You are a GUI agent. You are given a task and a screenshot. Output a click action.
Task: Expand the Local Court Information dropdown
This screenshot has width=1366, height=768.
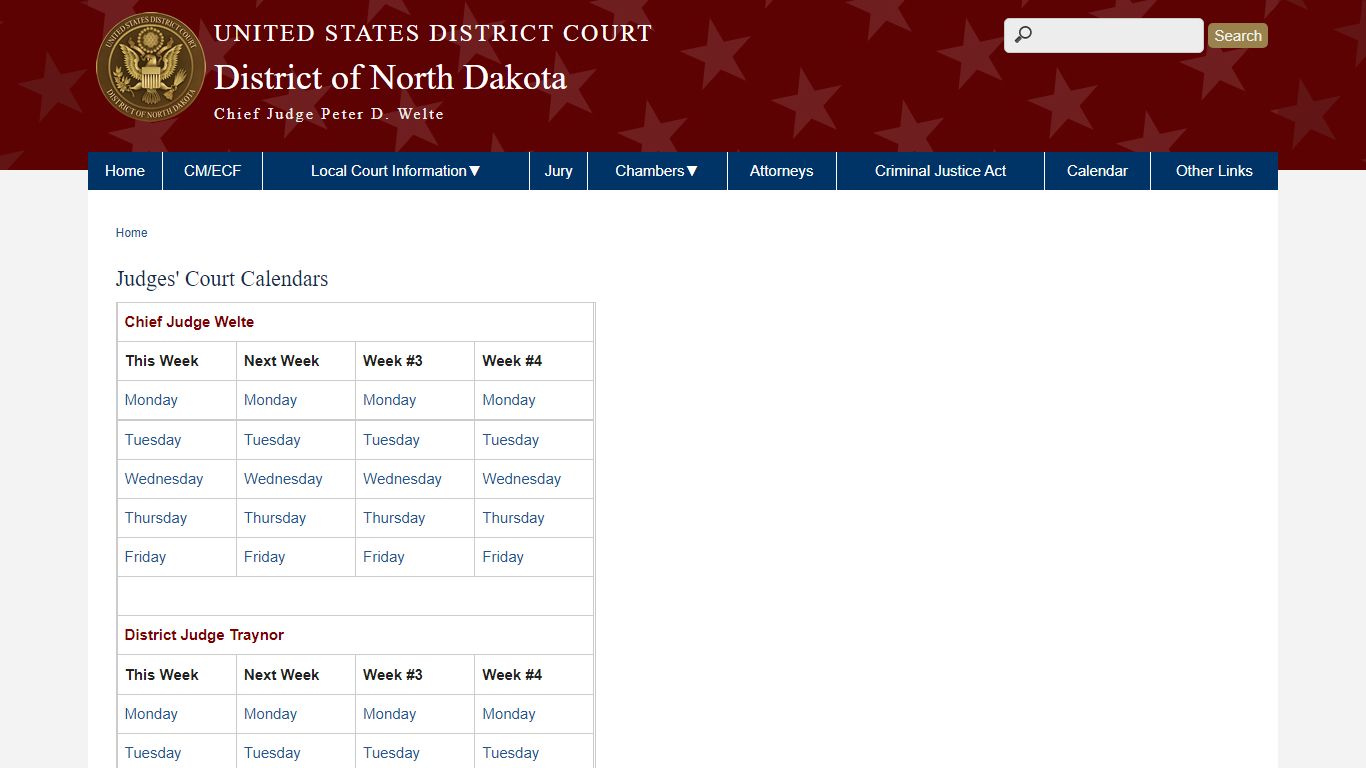pyautogui.click(x=395, y=171)
